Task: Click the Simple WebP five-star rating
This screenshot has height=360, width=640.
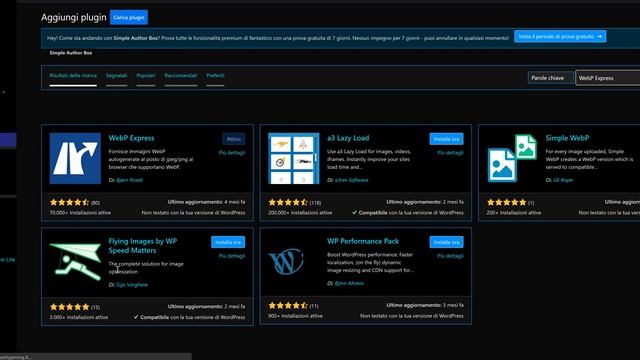Action: point(506,202)
